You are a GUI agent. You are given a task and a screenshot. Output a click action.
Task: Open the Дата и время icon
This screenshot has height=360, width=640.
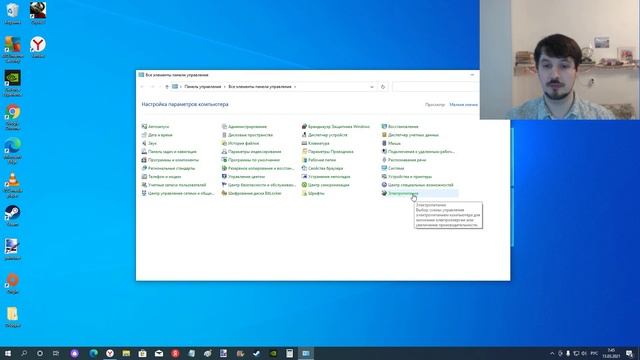[144, 135]
